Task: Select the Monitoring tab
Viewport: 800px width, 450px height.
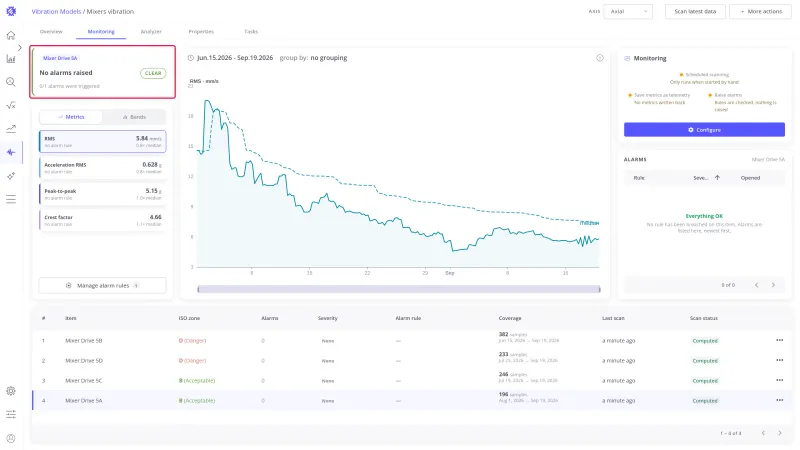Action: point(101,32)
